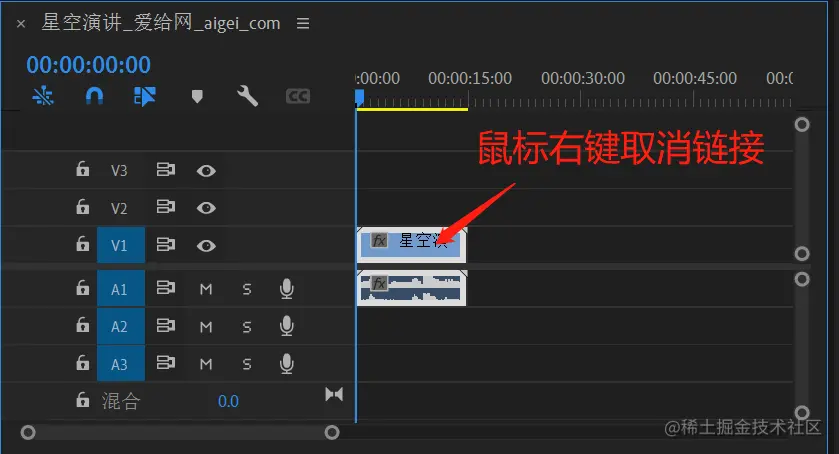Image resolution: width=839 pixels, height=454 pixels.
Task: Lock the A3 track
Action: tap(82, 362)
